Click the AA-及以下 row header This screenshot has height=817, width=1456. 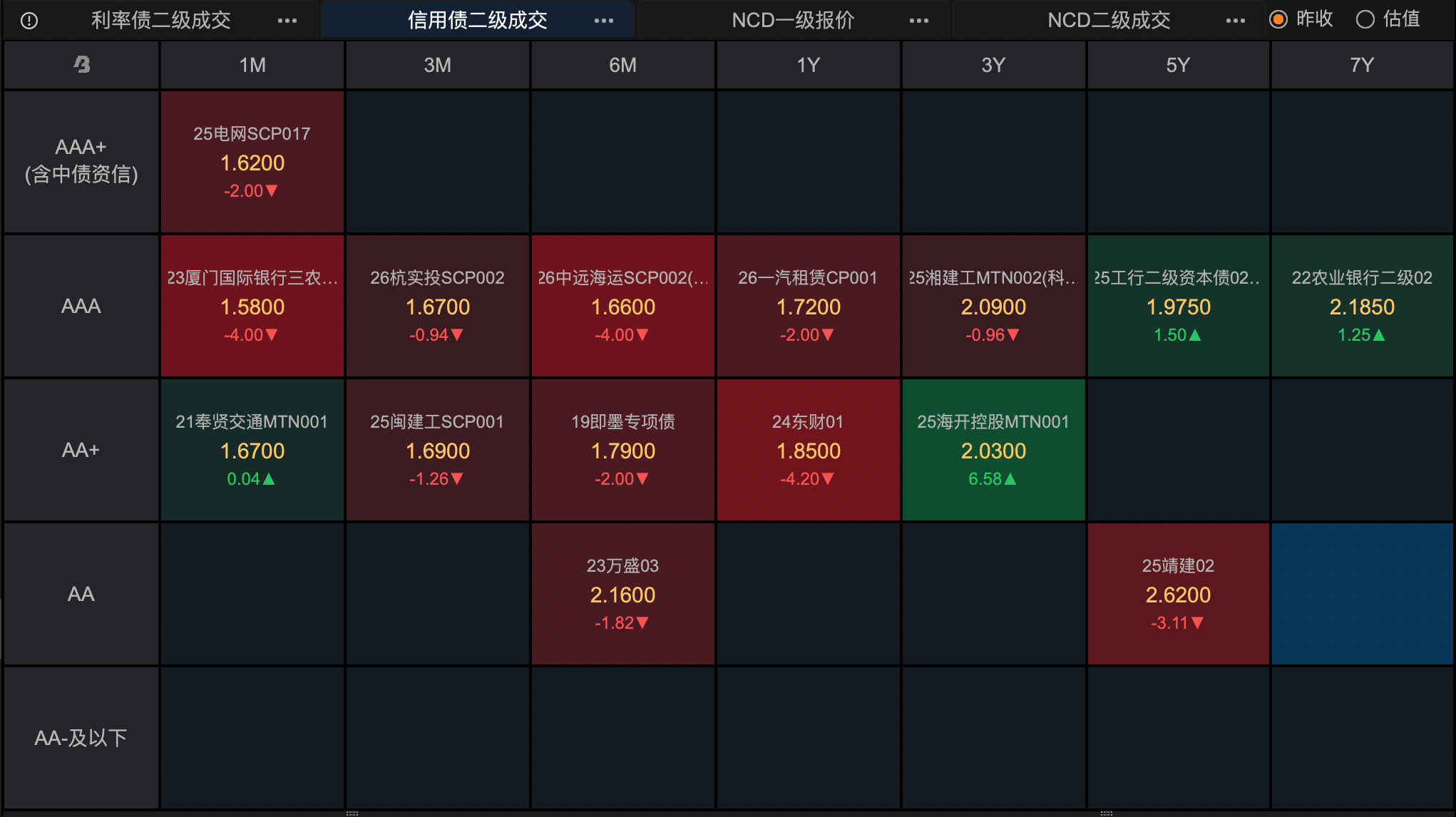(x=81, y=738)
